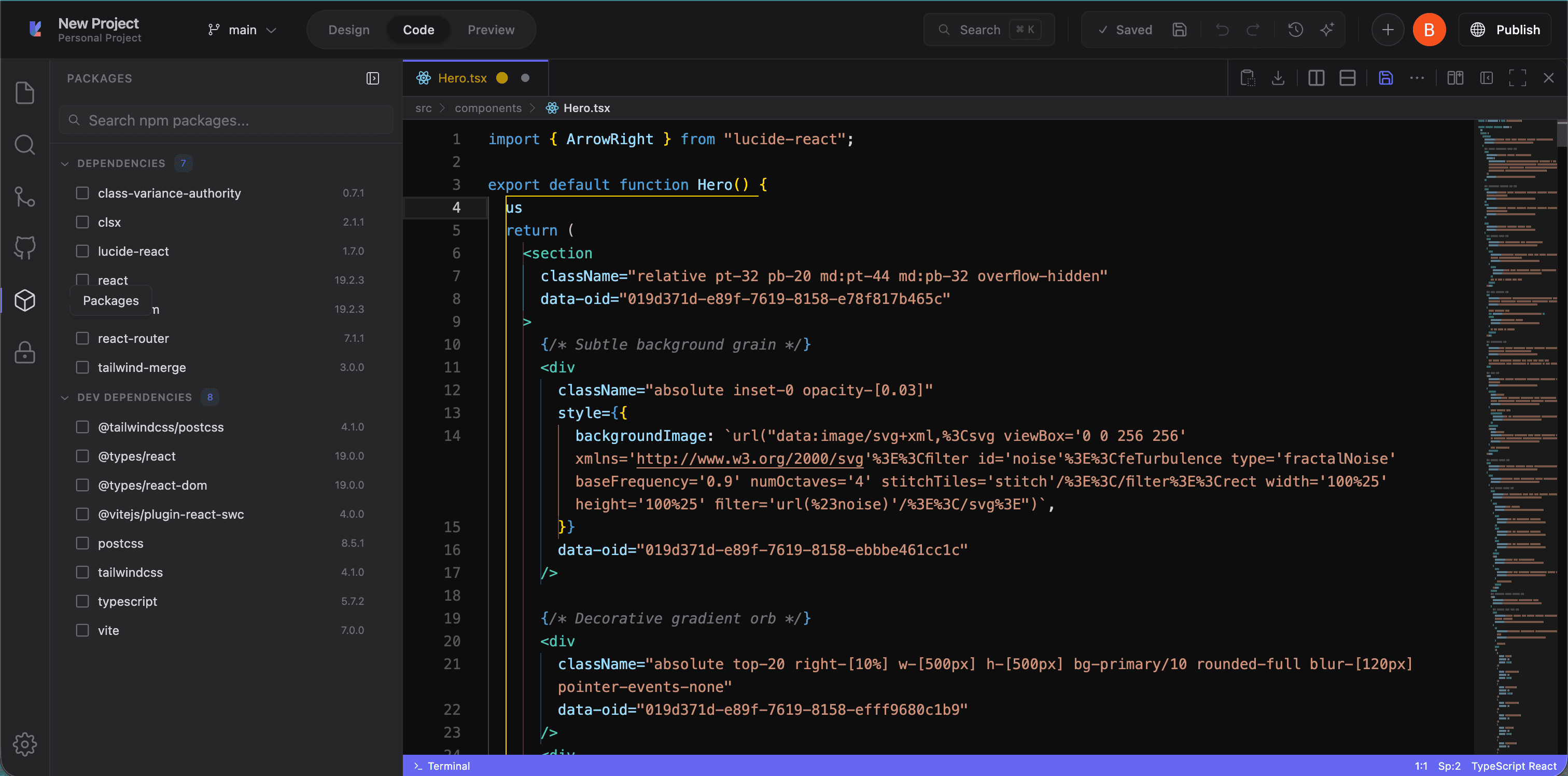Check the tailwind-merge package checkbox
The image size is (1568, 776).
[82, 367]
